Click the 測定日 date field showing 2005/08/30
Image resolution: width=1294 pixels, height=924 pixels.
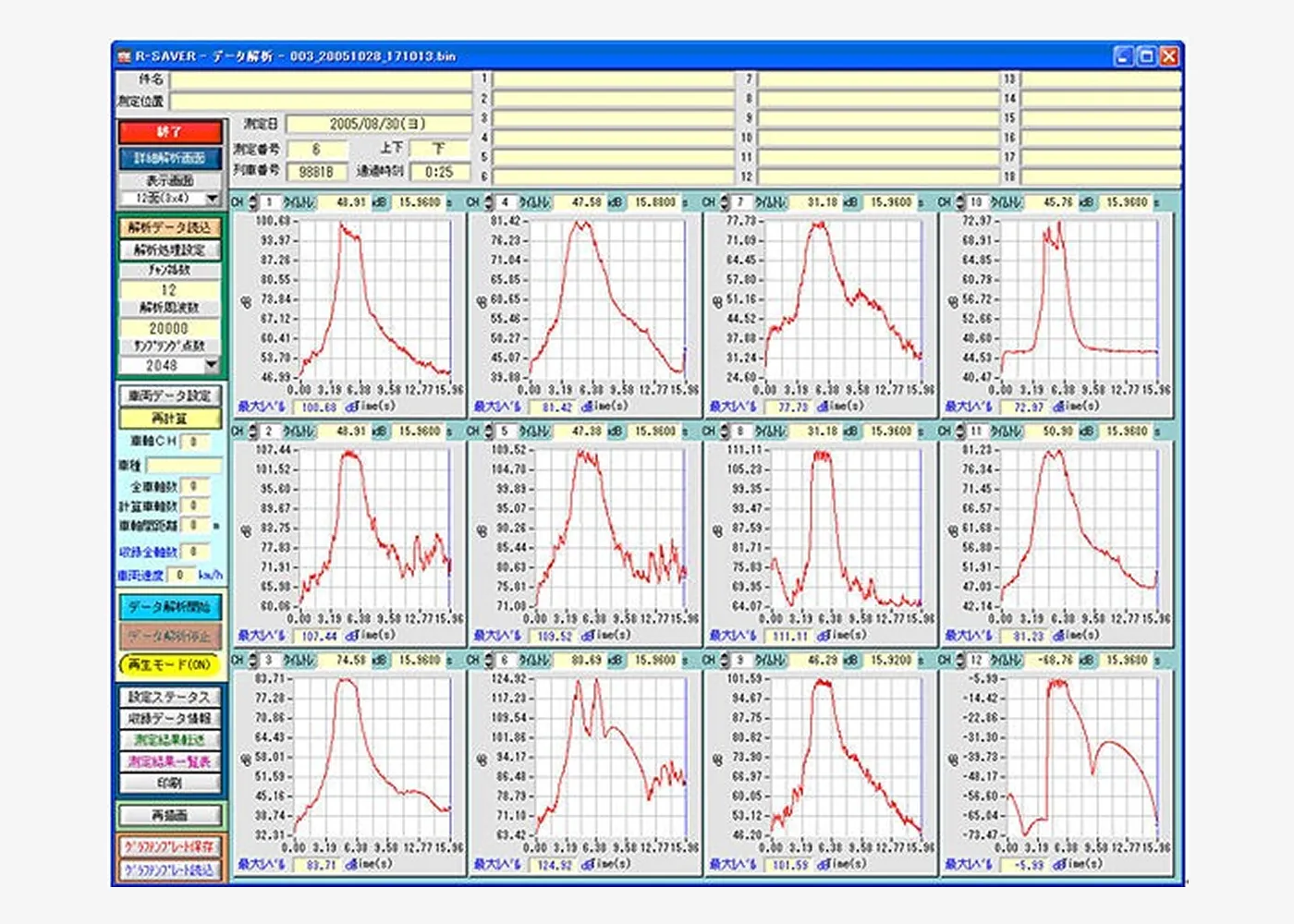coord(377,124)
